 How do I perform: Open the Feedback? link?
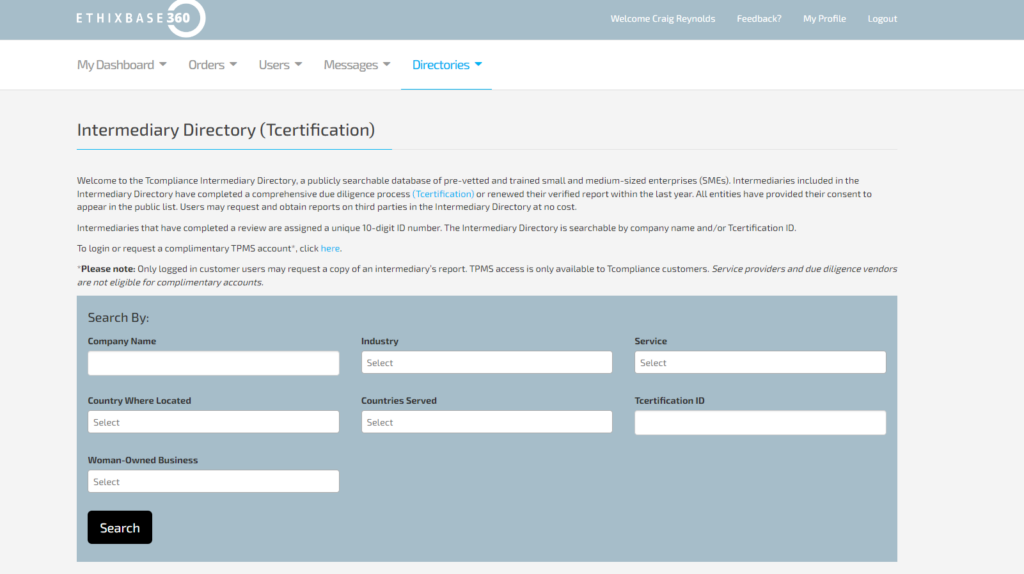pyautogui.click(x=759, y=18)
